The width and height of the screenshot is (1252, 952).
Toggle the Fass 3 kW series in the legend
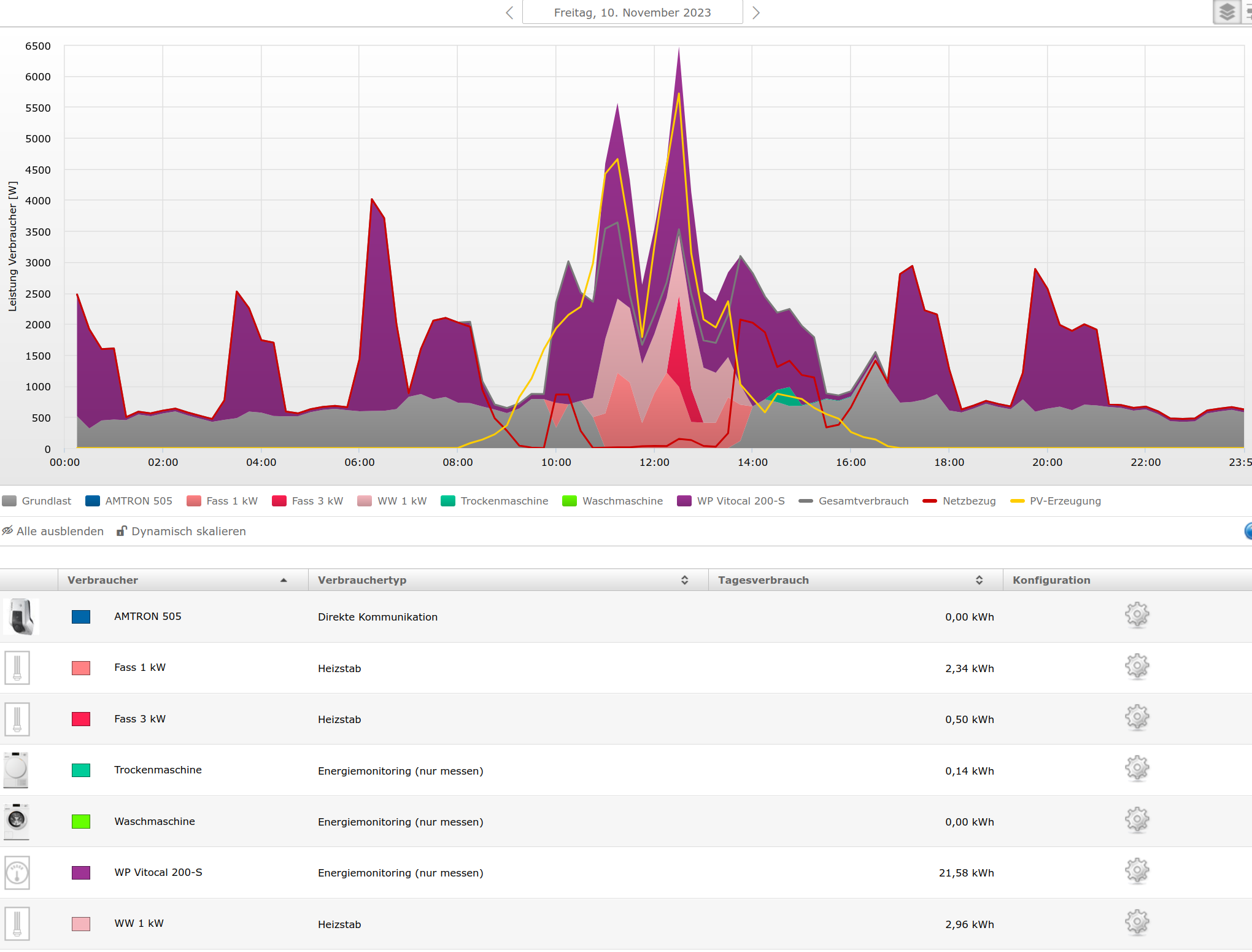pyautogui.click(x=307, y=501)
